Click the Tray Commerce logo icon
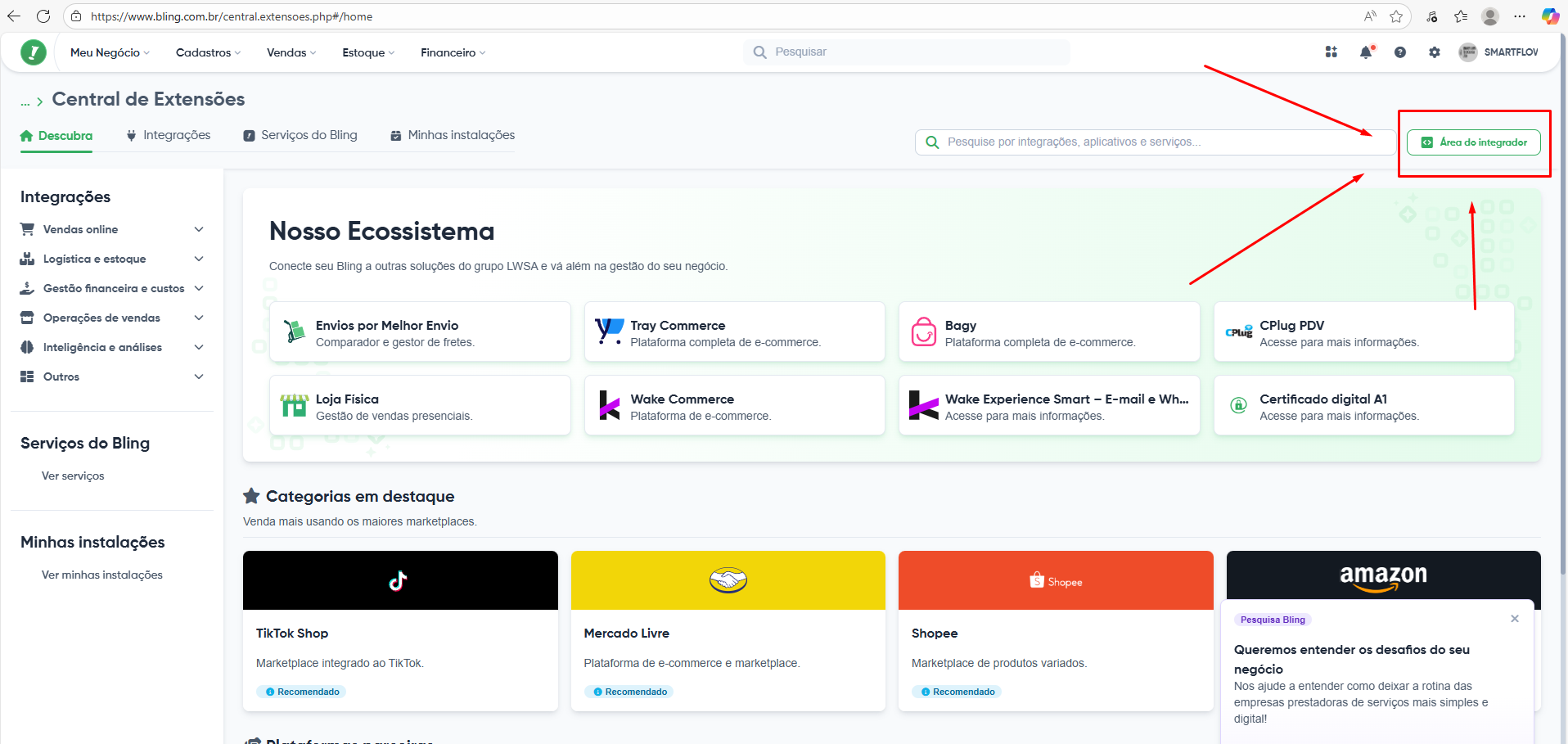This screenshot has height=744, width=1568. (x=610, y=331)
